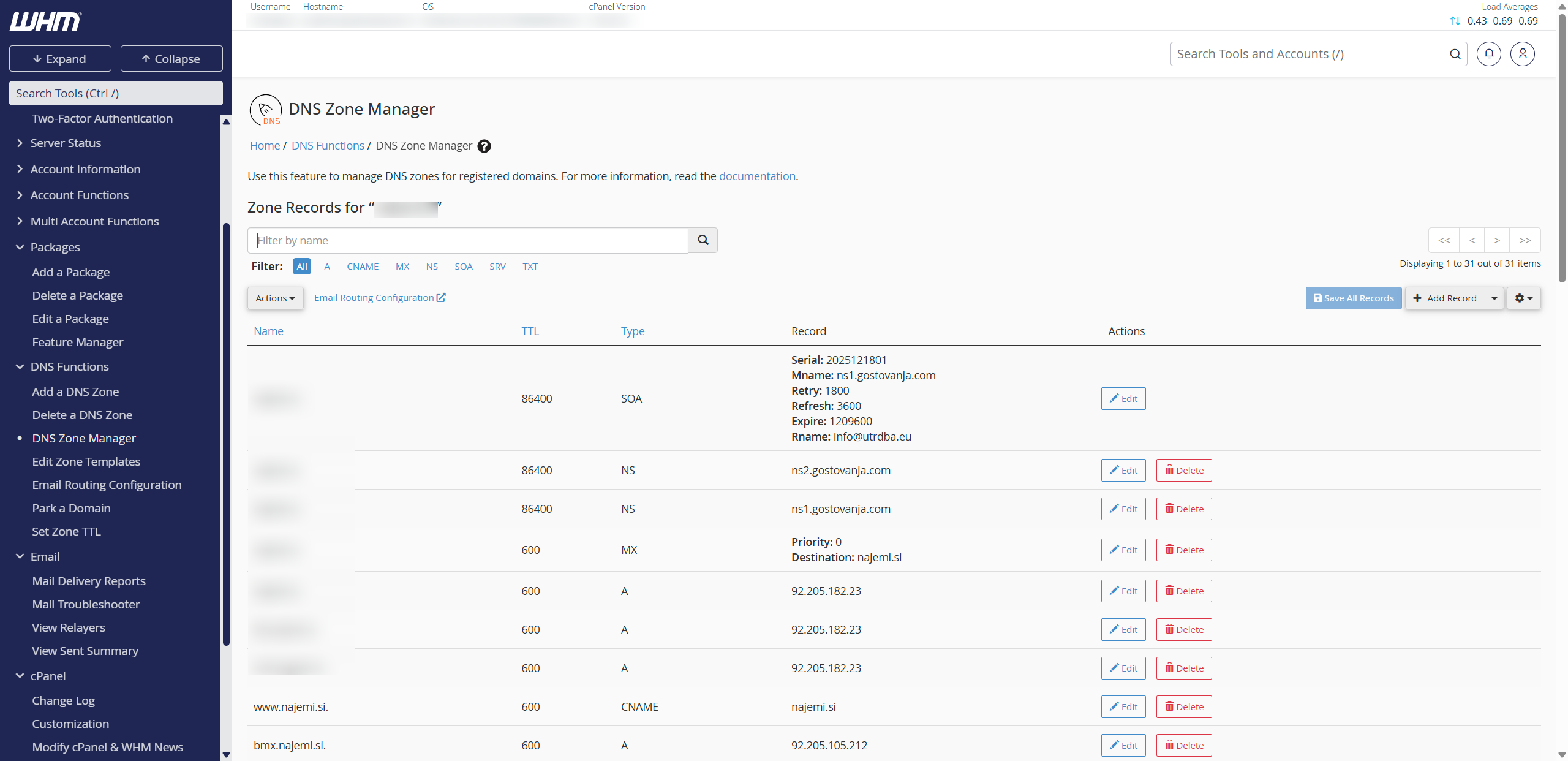Open Email Routing Configuration external link

click(379, 298)
